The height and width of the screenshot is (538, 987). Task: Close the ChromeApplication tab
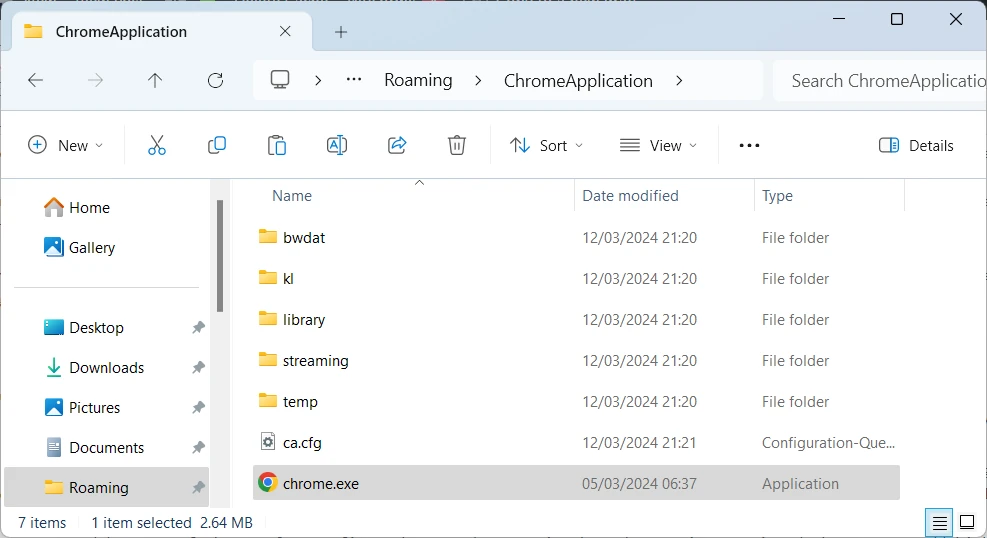point(285,31)
